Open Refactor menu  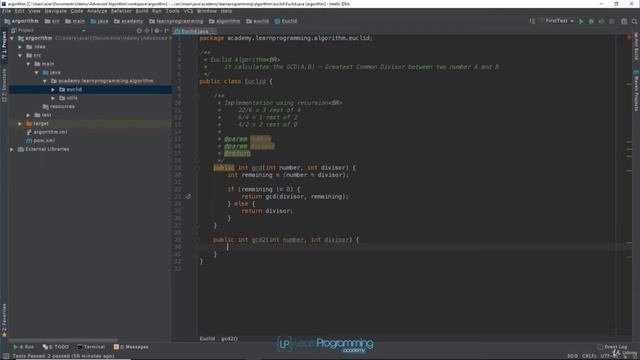pos(121,11)
